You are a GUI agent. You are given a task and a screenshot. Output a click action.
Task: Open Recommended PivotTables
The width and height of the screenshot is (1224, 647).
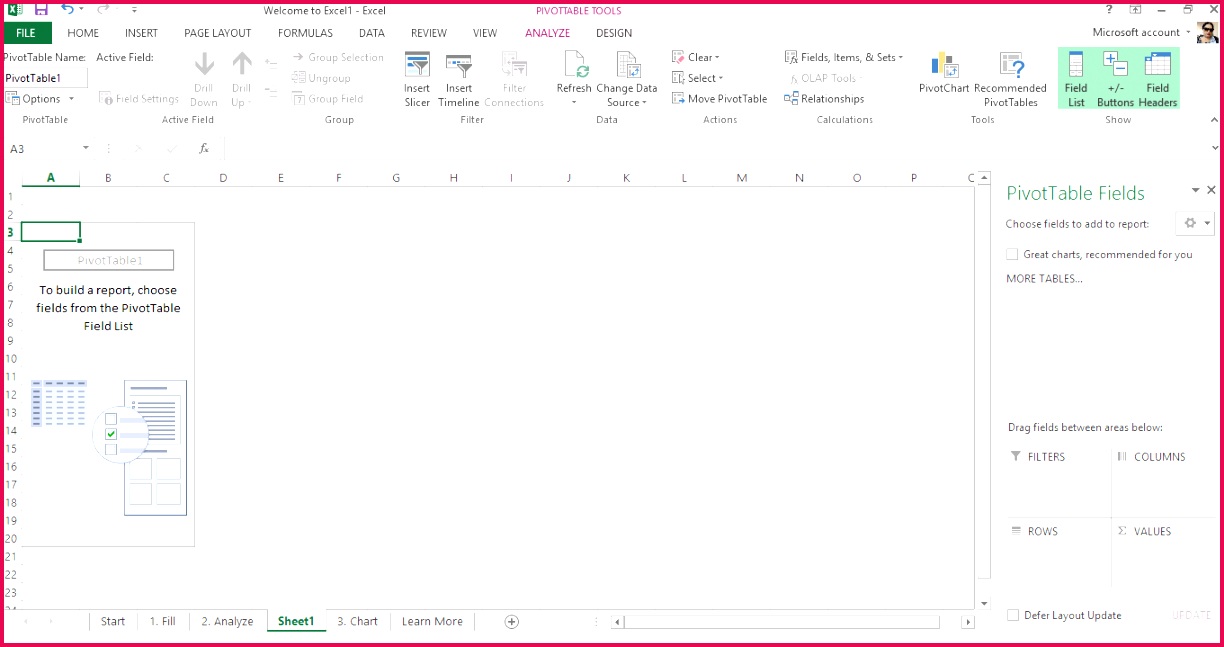[1011, 80]
